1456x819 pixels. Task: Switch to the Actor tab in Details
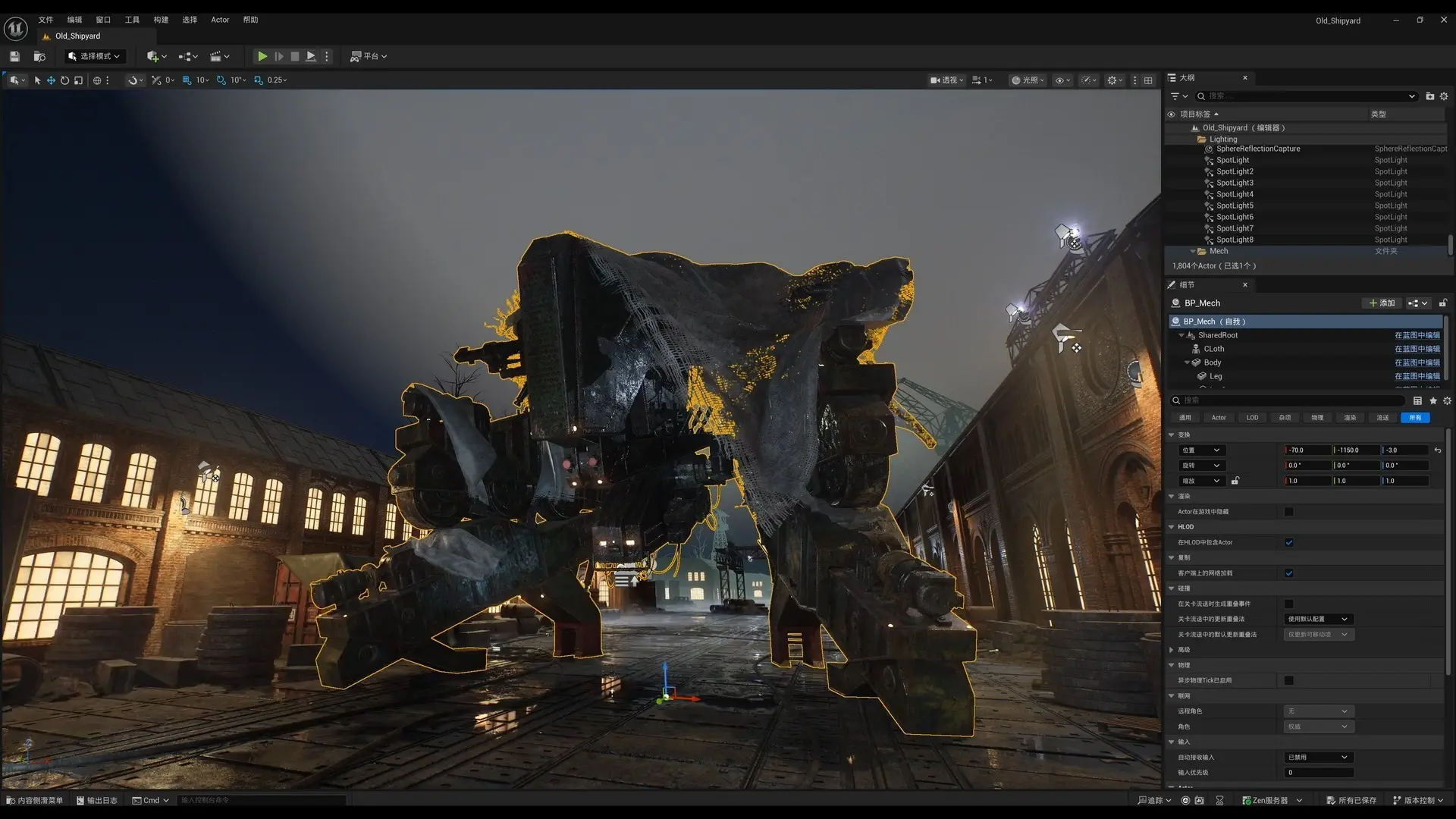tap(1219, 418)
